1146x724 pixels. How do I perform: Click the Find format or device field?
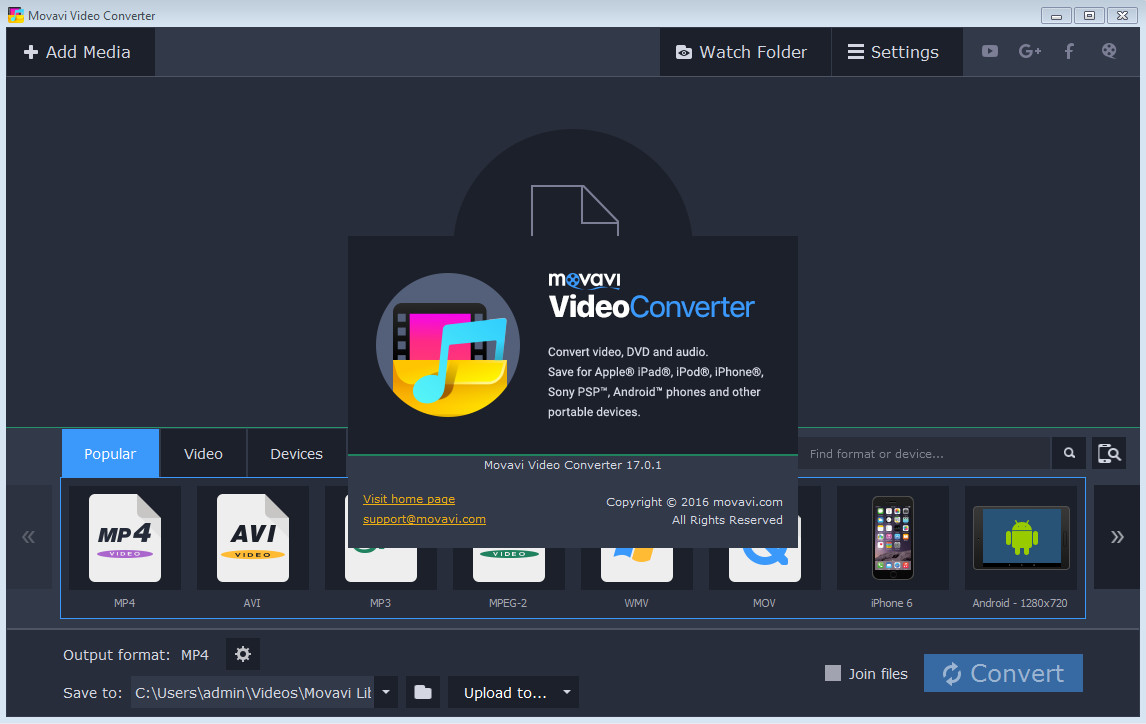click(925, 454)
